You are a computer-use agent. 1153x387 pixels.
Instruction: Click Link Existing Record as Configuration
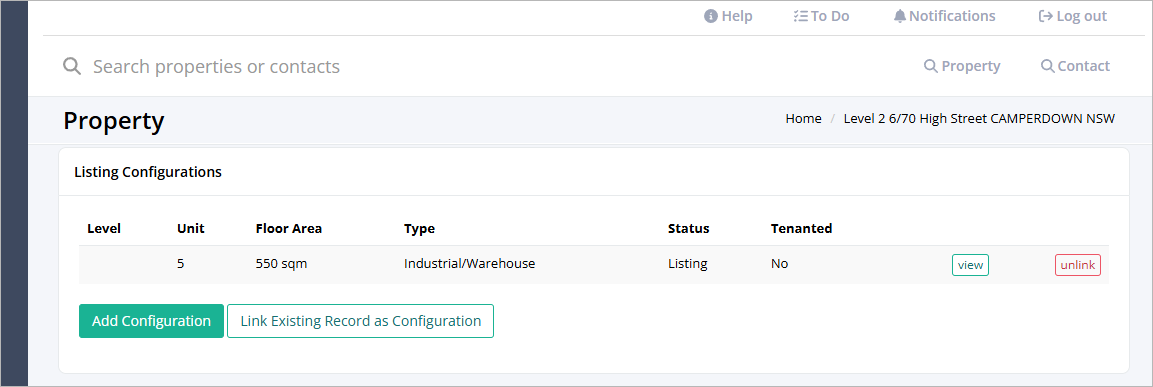point(360,321)
